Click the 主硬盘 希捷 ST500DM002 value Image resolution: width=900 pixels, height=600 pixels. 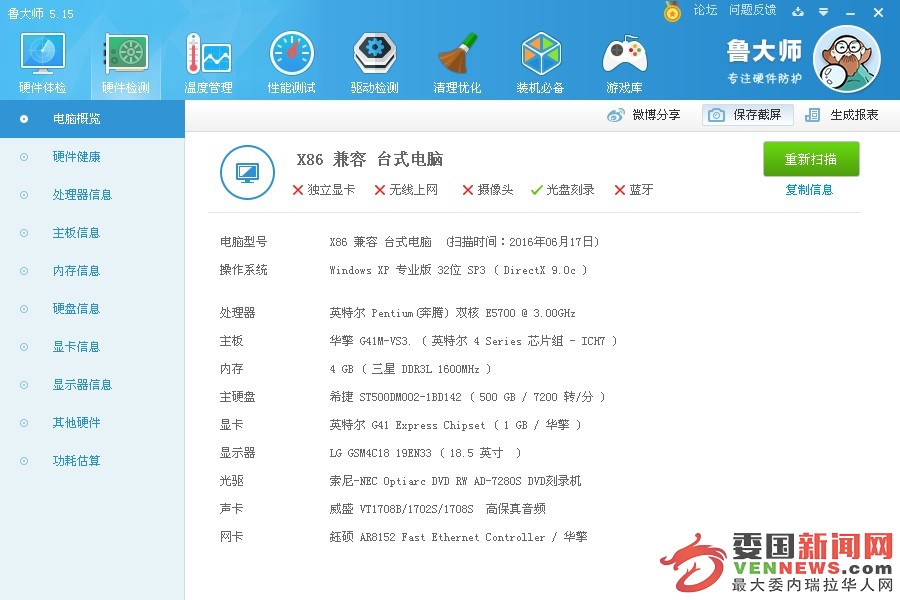(x=467, y=397)
